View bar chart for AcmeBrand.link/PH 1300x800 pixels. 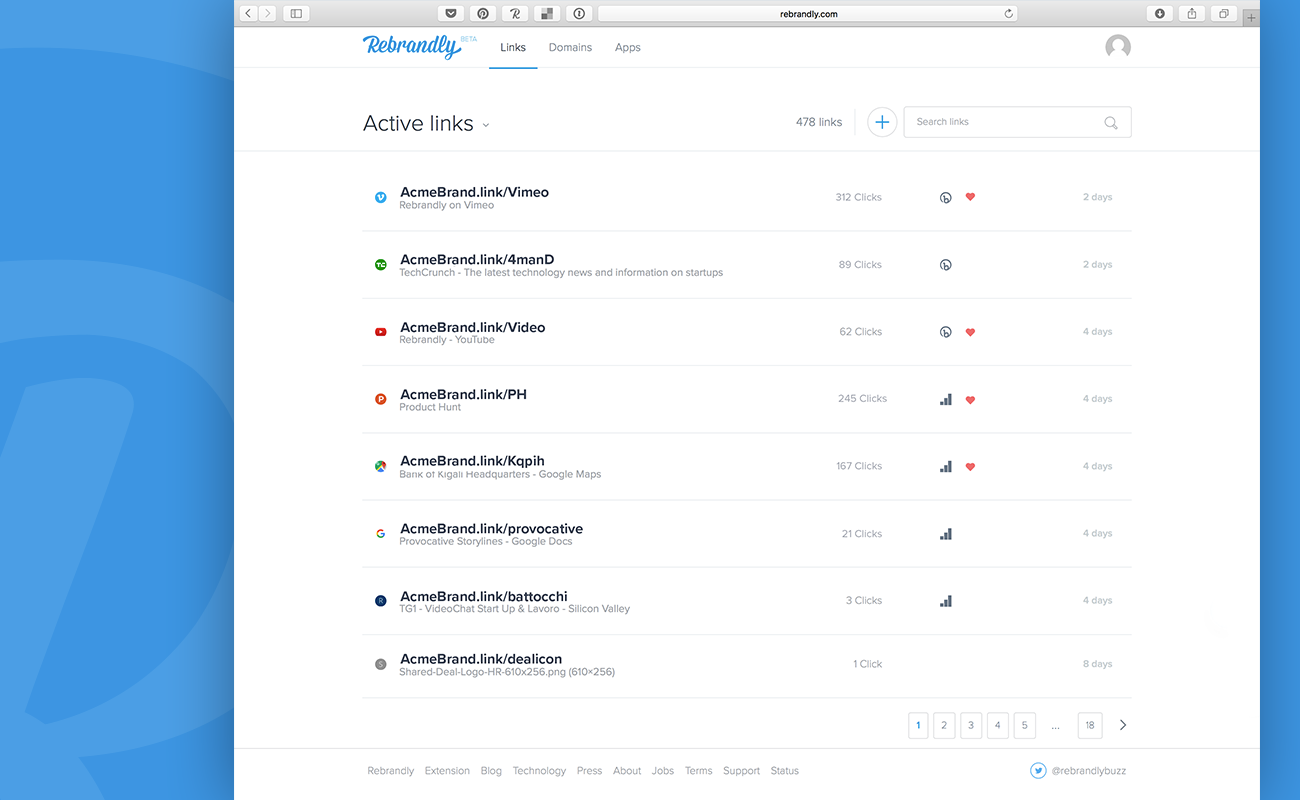pos(946,399)
